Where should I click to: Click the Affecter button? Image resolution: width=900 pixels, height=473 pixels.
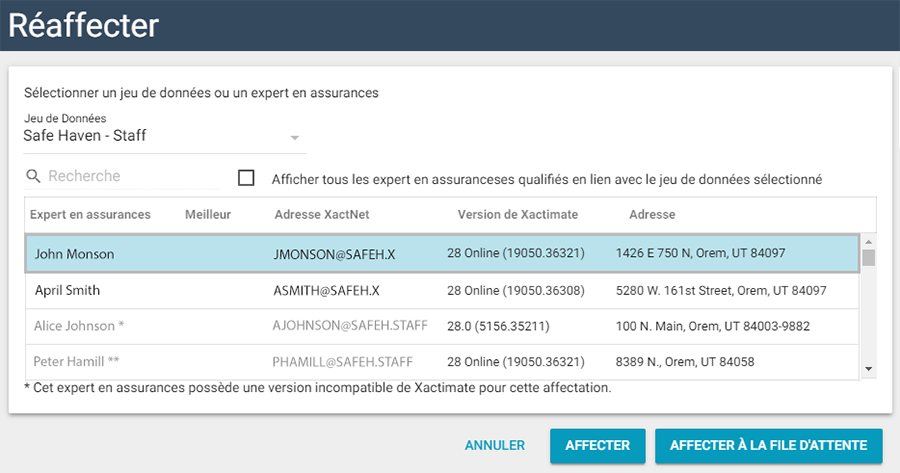tap(597, 446)
